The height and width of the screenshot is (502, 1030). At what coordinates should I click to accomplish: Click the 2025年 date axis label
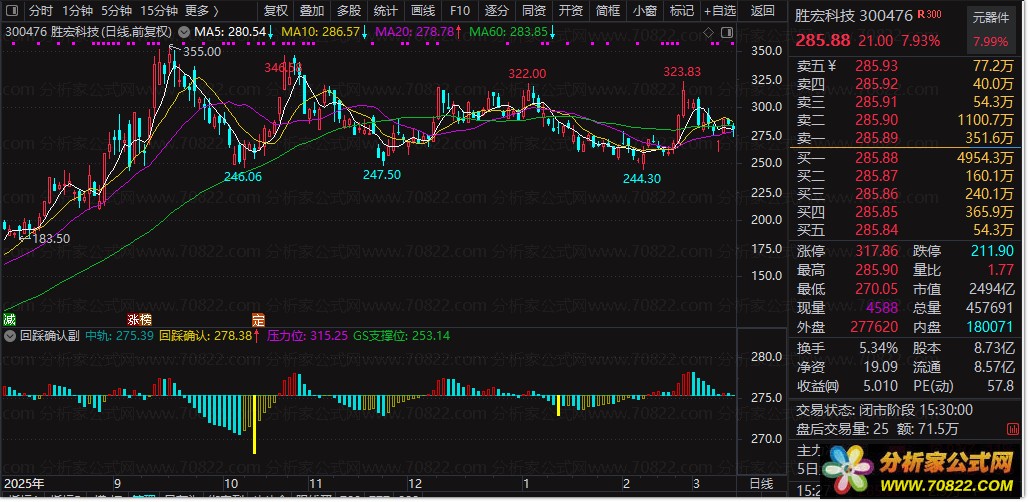24,484
